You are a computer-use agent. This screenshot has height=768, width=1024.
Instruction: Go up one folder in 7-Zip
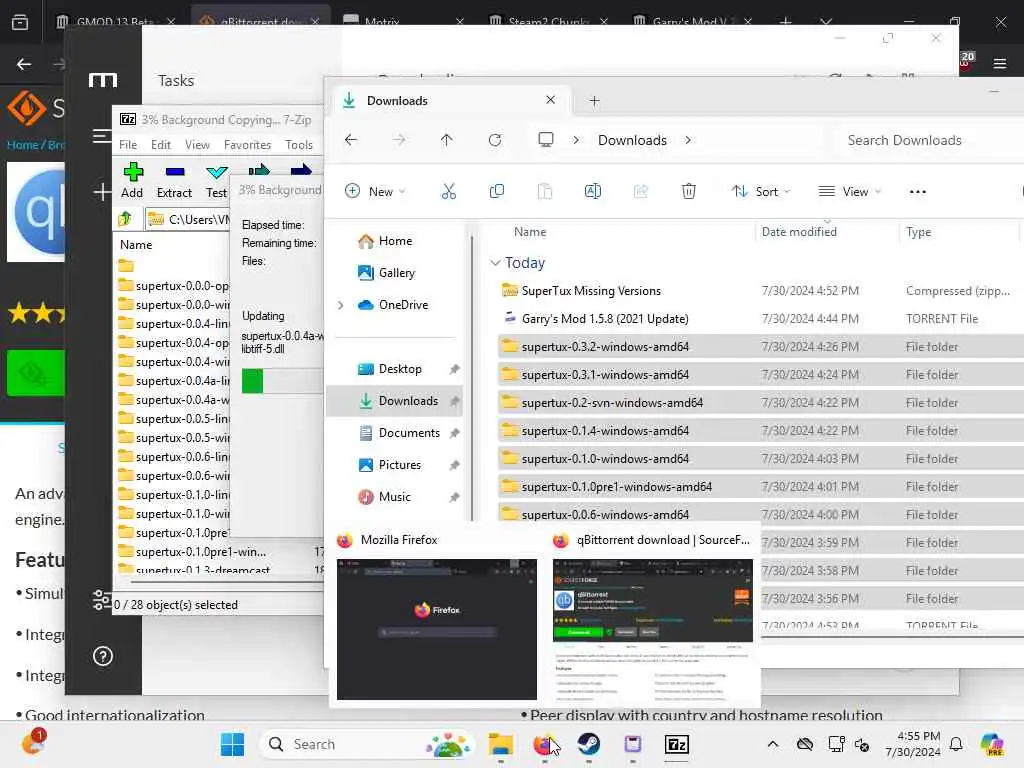click(125, 219)
